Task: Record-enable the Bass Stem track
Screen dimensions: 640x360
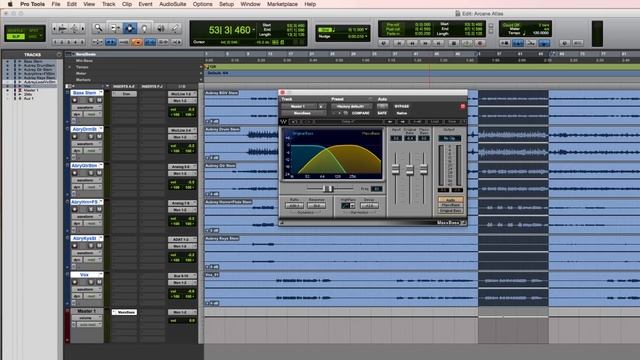Action: pyautogui.click(x=75, y=100)
